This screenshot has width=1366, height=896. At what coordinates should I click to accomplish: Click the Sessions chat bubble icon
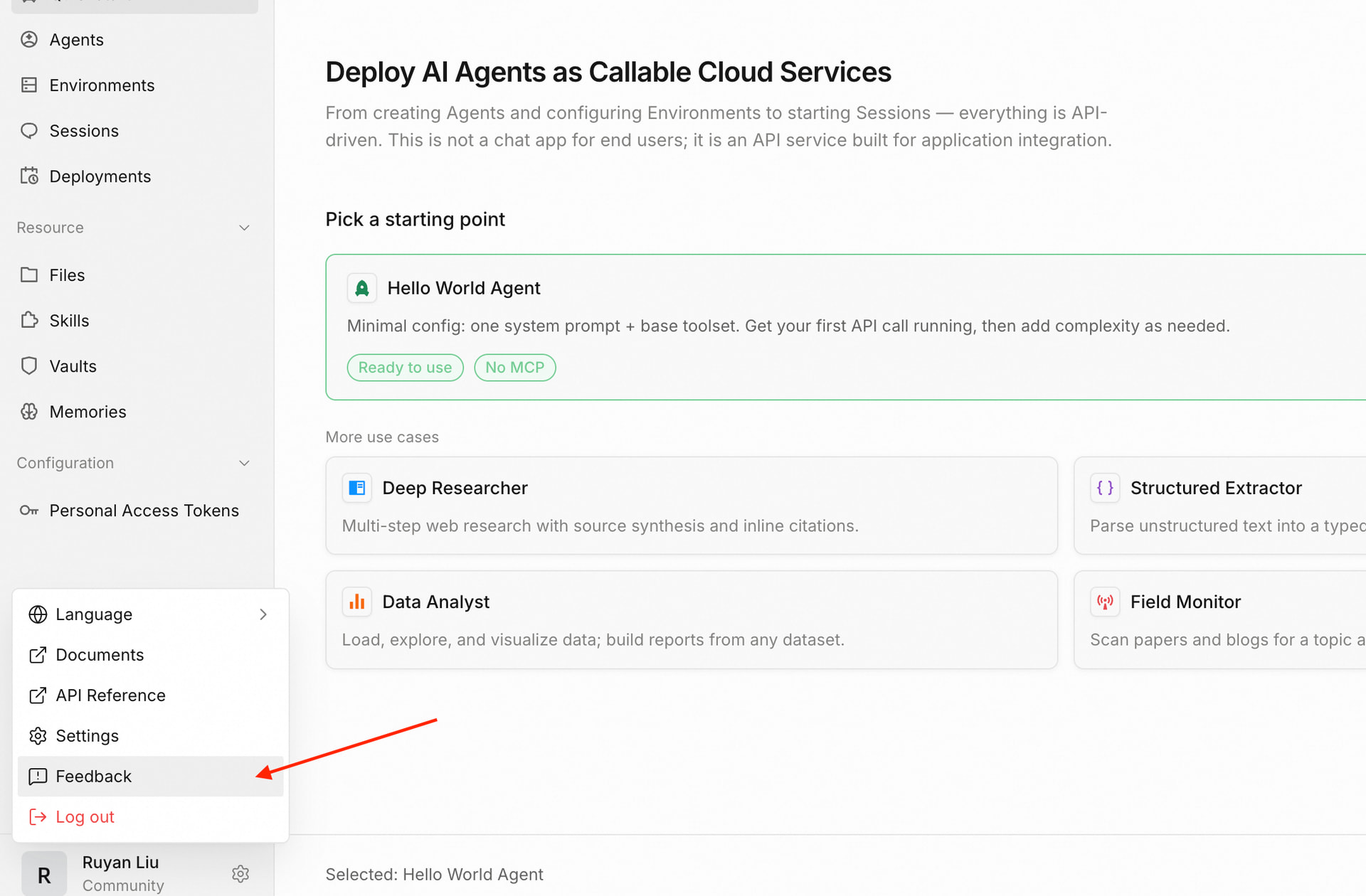[29, 131]
